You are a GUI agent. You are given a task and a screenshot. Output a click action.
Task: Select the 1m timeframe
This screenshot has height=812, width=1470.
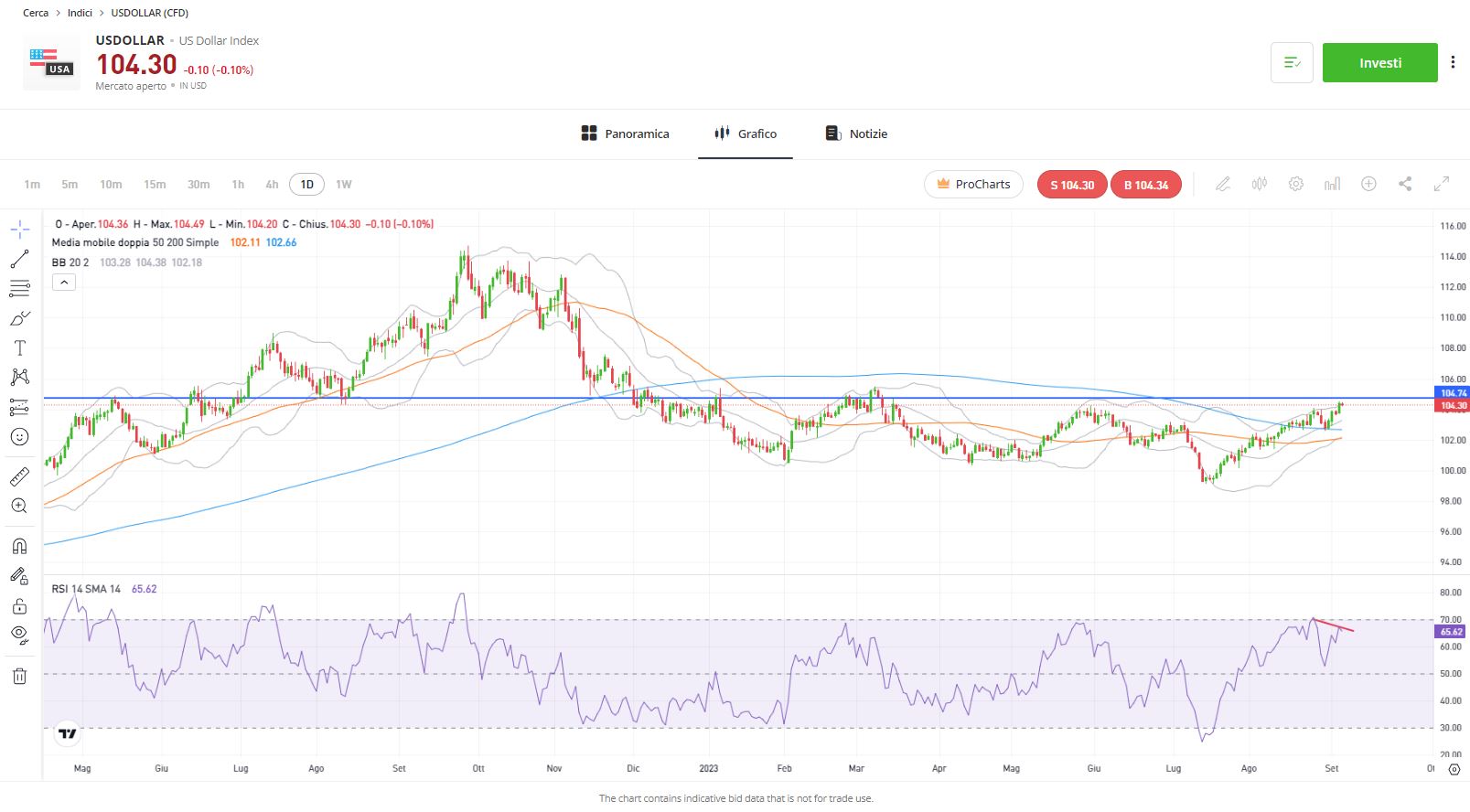tap(32, 184)
